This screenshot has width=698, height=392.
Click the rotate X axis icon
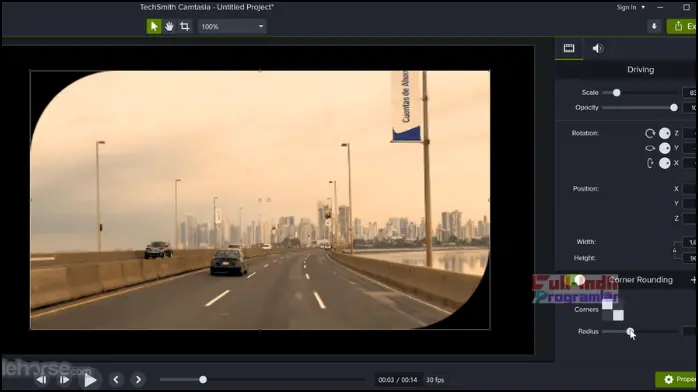(x=650, y=163)
